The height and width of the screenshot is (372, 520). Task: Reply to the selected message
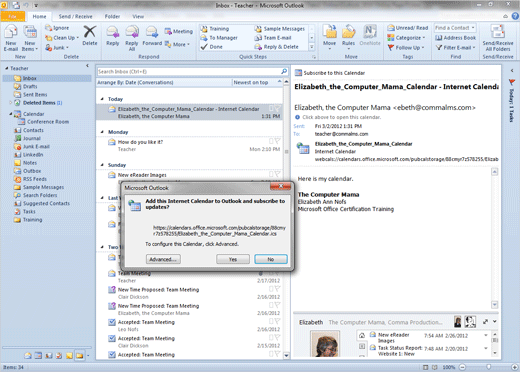(x=113, y=36)
